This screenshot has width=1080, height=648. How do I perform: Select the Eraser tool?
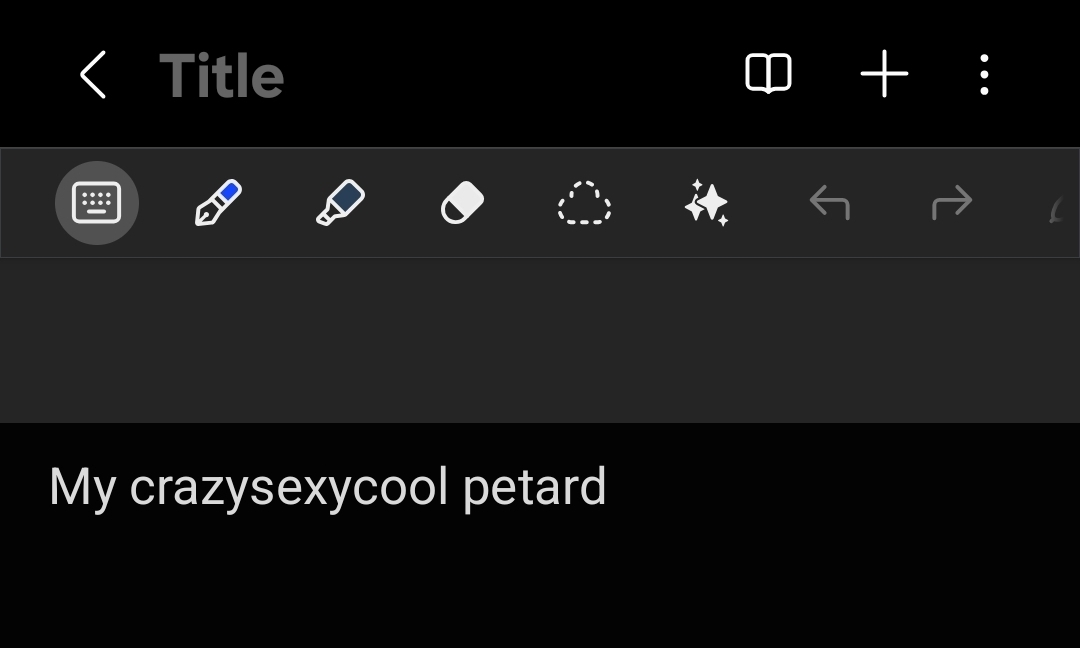(x=462, y=204)
